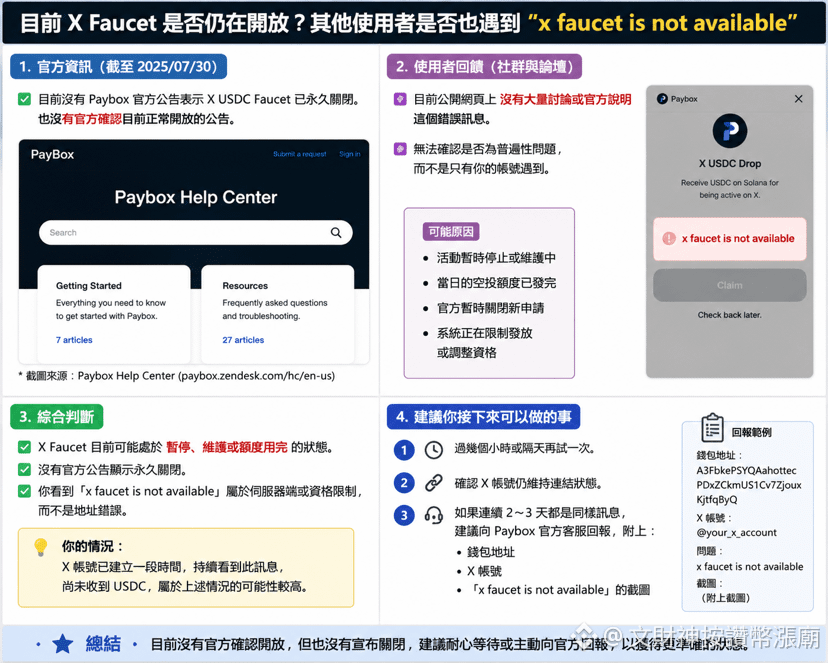Click the section header '1. 官方資訊'

pos(118,67)
